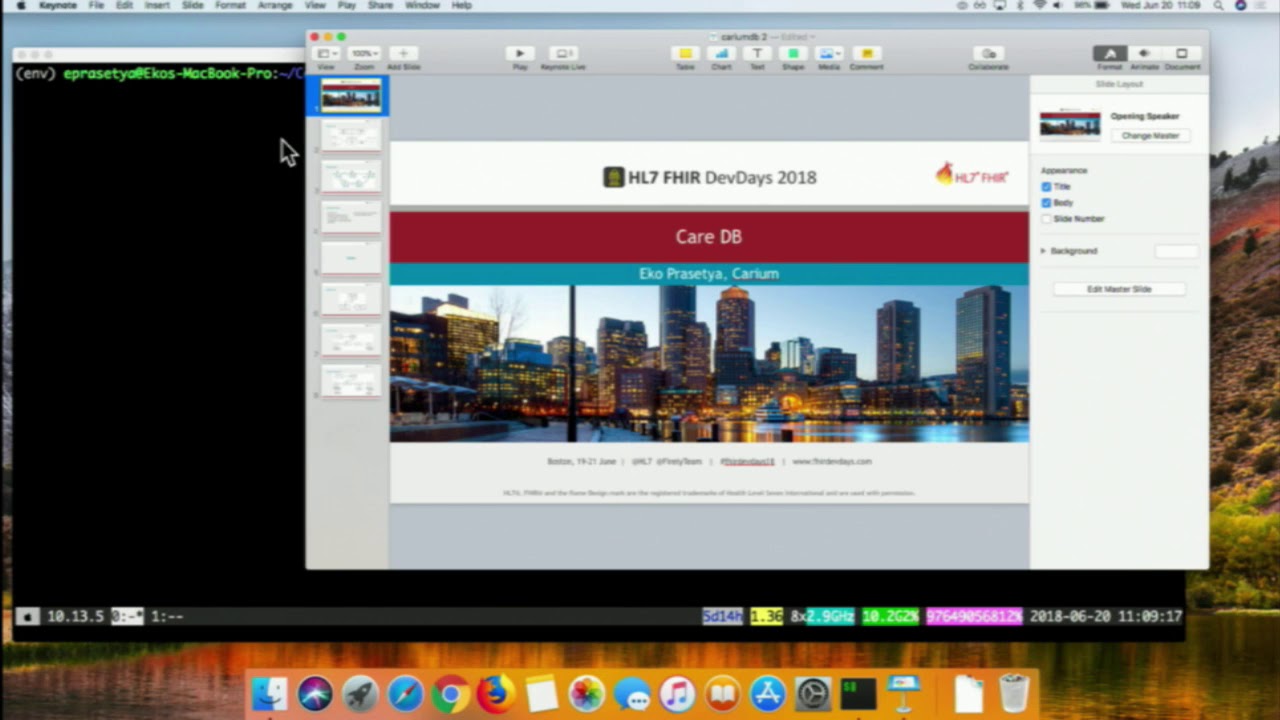Select slide 2 thumbnail in navigator
Screen dimensions: 1280x720
[351, 135]
